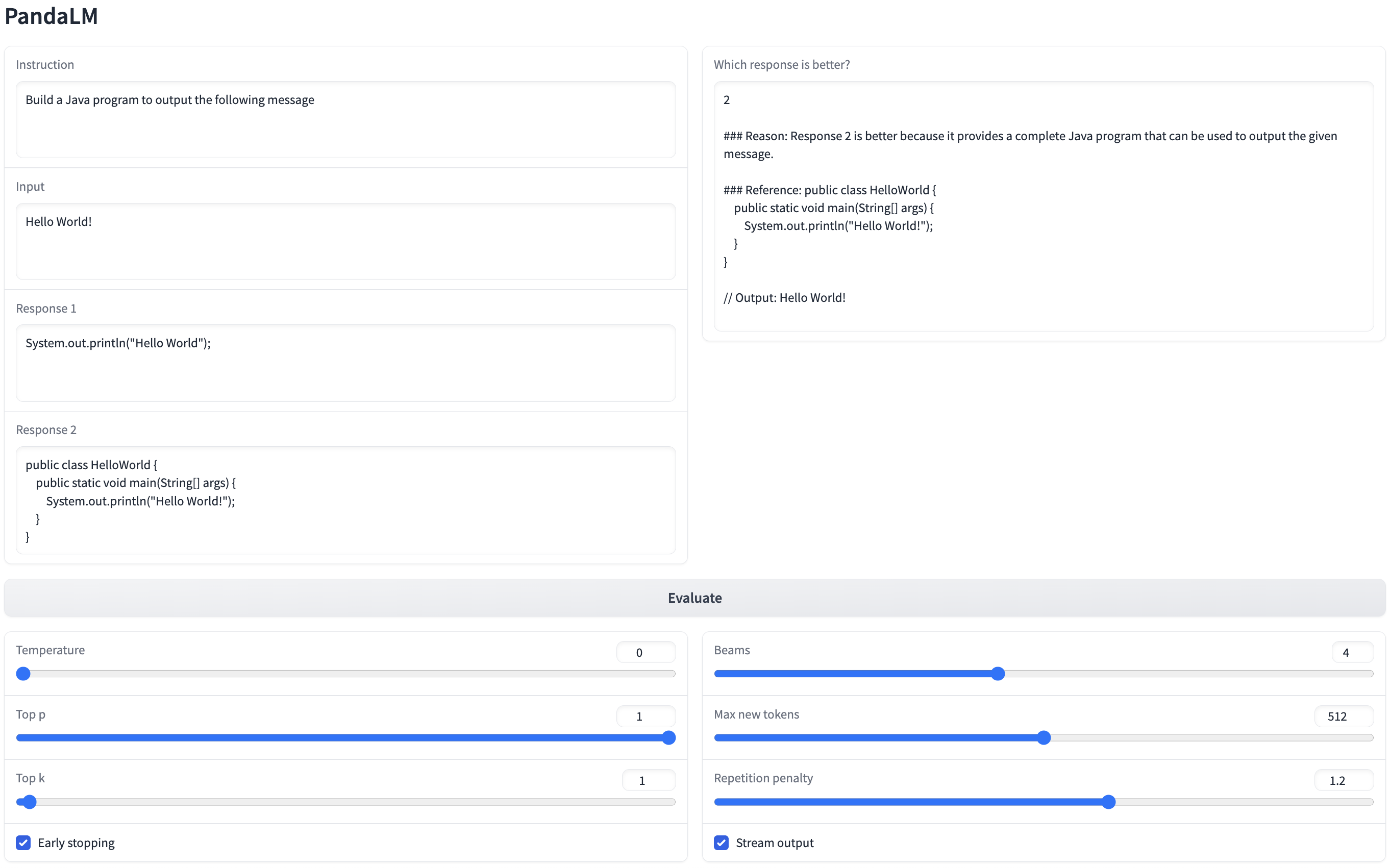Click the Temperature number box
Screen dimensions: 1390x868
pos(645,652)
